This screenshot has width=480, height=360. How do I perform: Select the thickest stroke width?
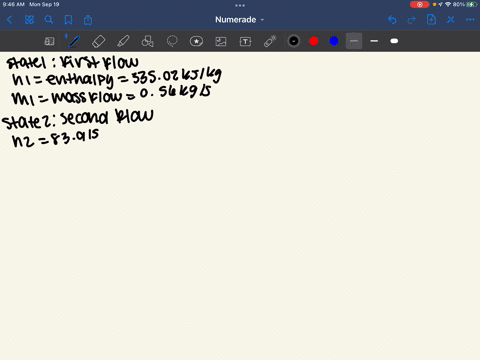point(394,41)
